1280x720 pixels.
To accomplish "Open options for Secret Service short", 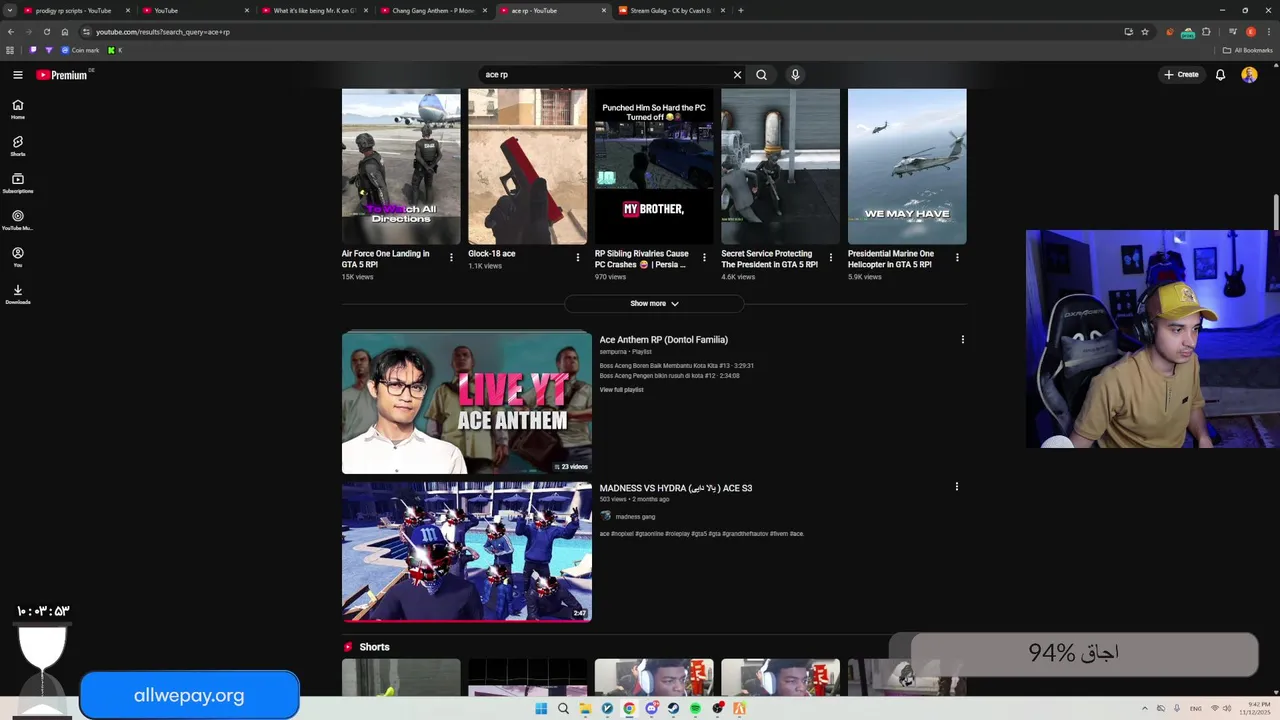I will [830, 257].
